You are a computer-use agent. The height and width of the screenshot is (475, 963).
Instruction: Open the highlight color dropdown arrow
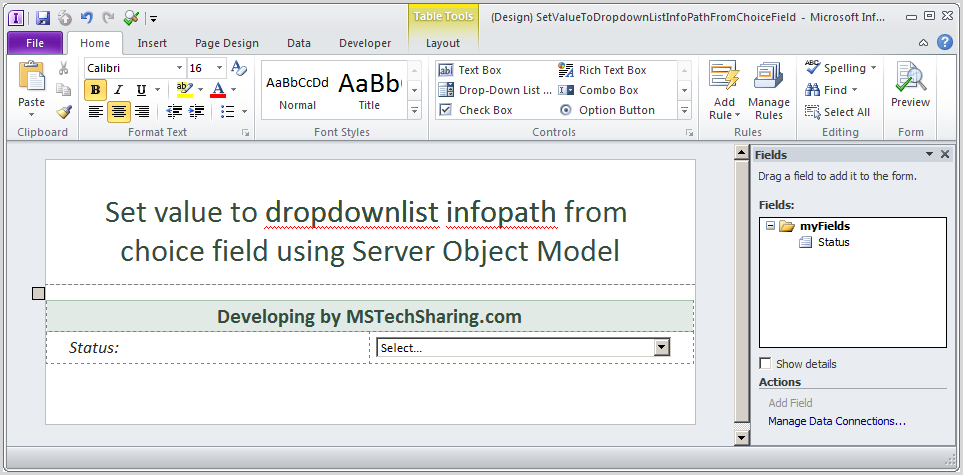click(x=200, y=90)
